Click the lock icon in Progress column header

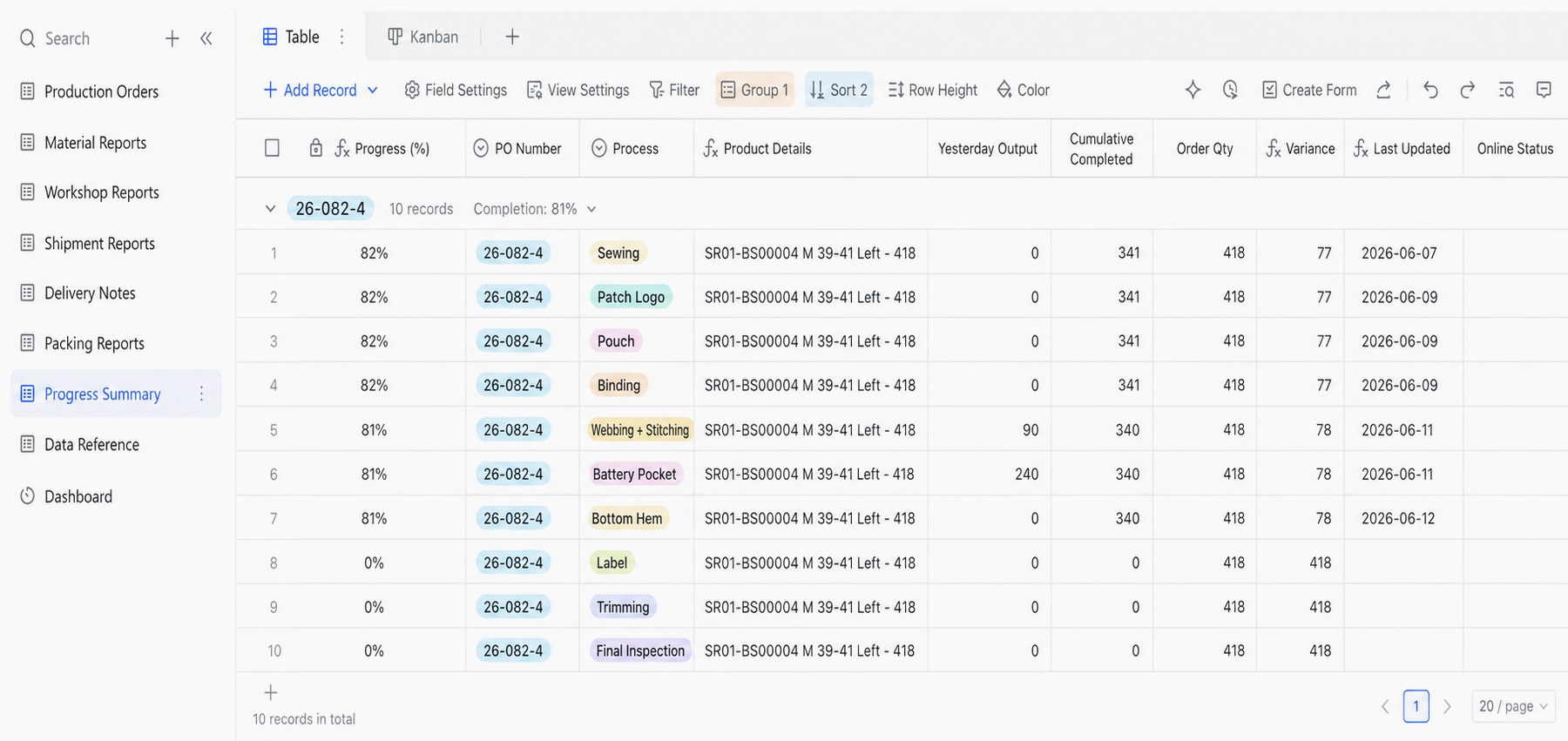316,148
